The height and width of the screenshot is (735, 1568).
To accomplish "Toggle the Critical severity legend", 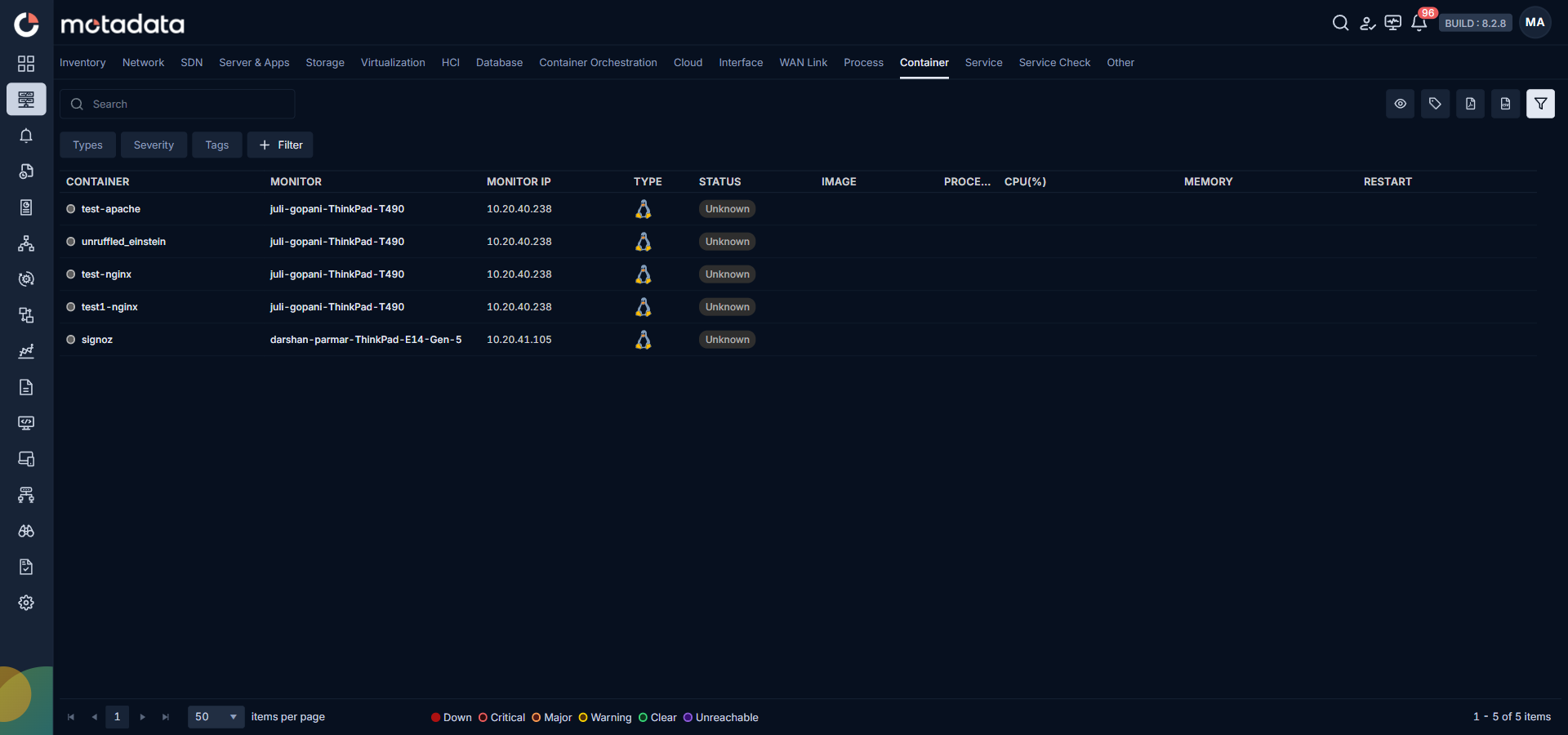I will pos(501,718).
